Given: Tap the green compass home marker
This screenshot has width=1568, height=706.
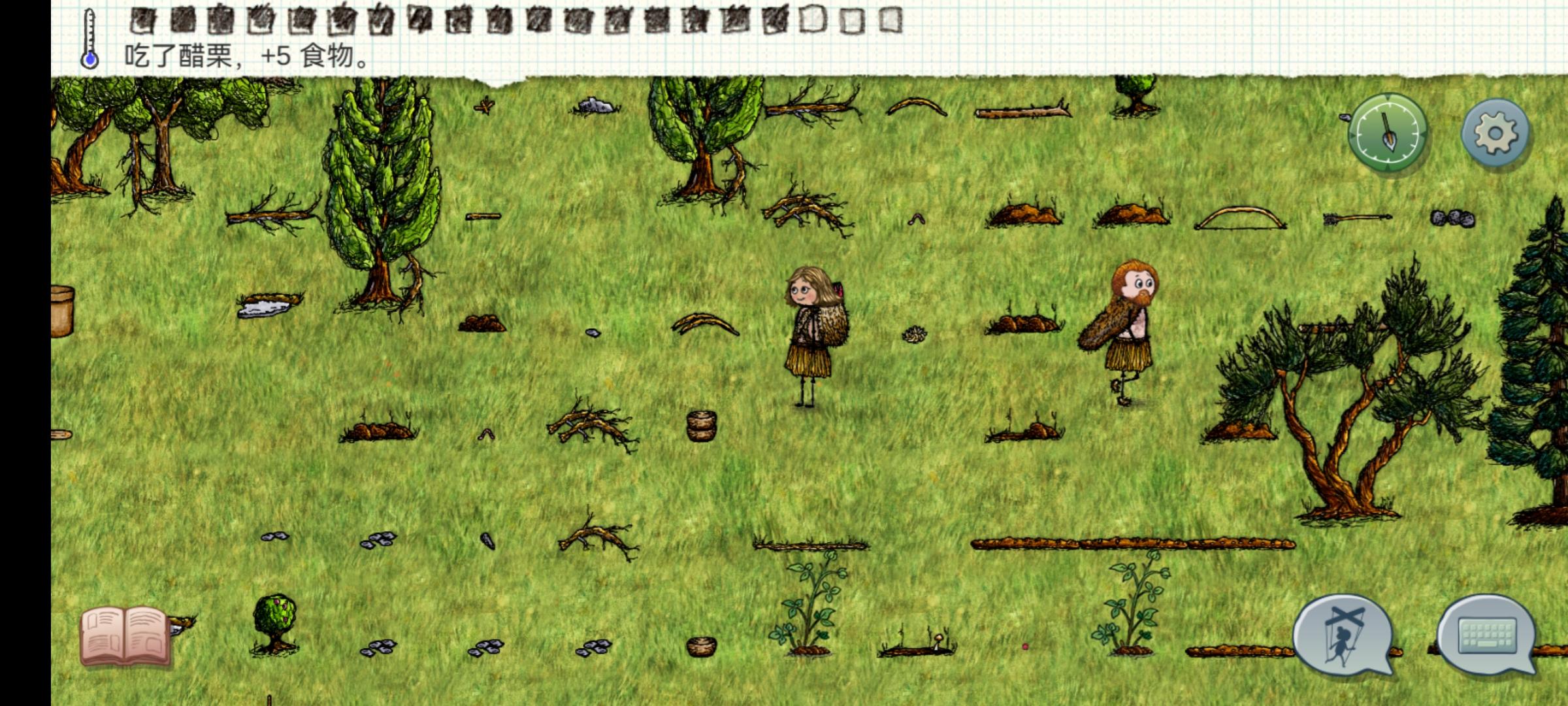Looking at the screenshot, I should click(x=1387, y=133).
